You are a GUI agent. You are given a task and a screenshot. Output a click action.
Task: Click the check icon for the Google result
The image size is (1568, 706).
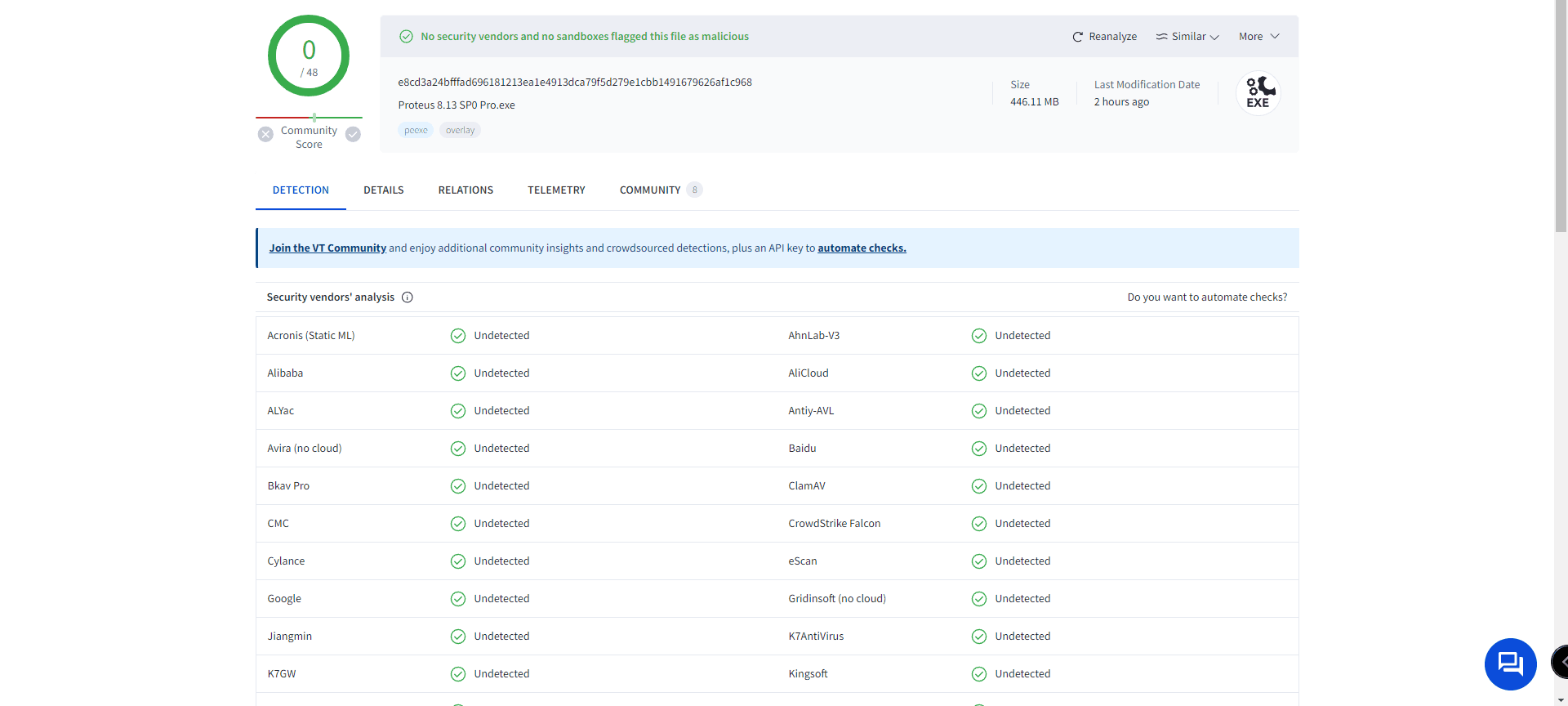458,599
